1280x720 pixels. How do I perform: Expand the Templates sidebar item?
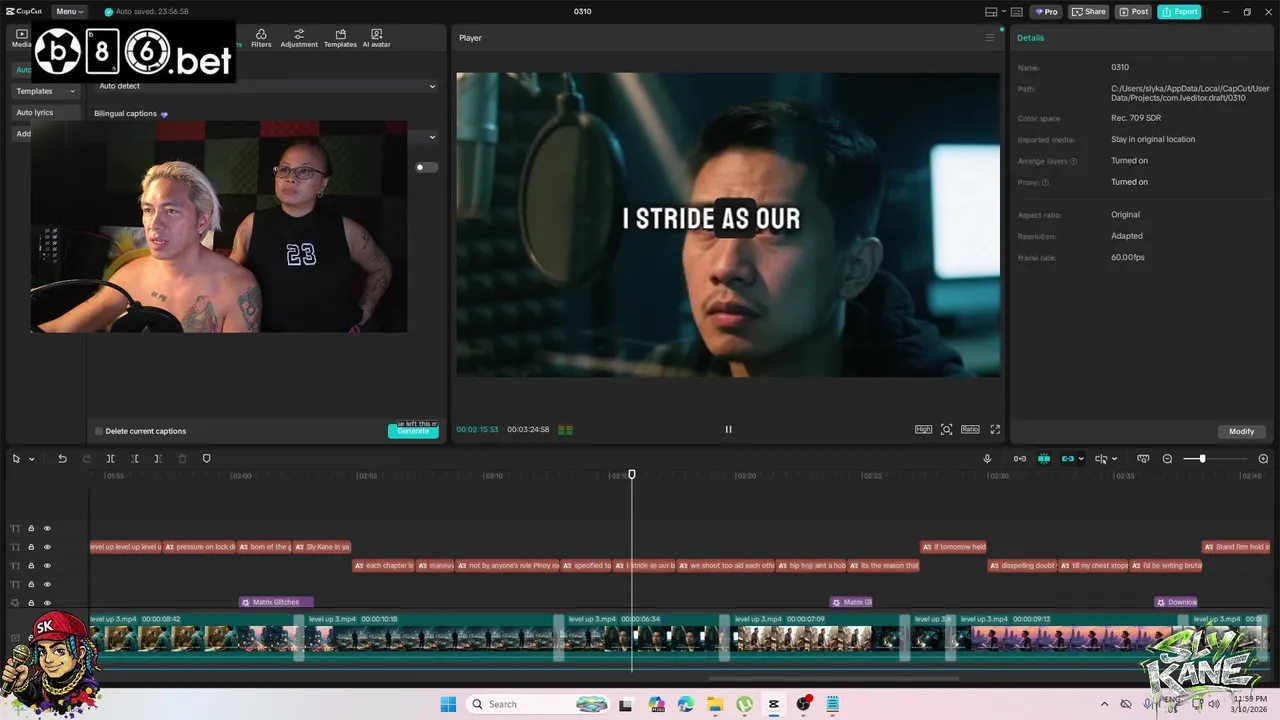coord(45,91)
